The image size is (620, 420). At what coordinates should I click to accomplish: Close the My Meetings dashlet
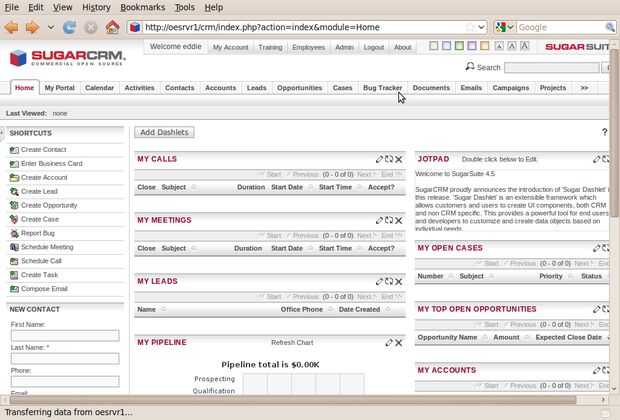tap(399, 220)
